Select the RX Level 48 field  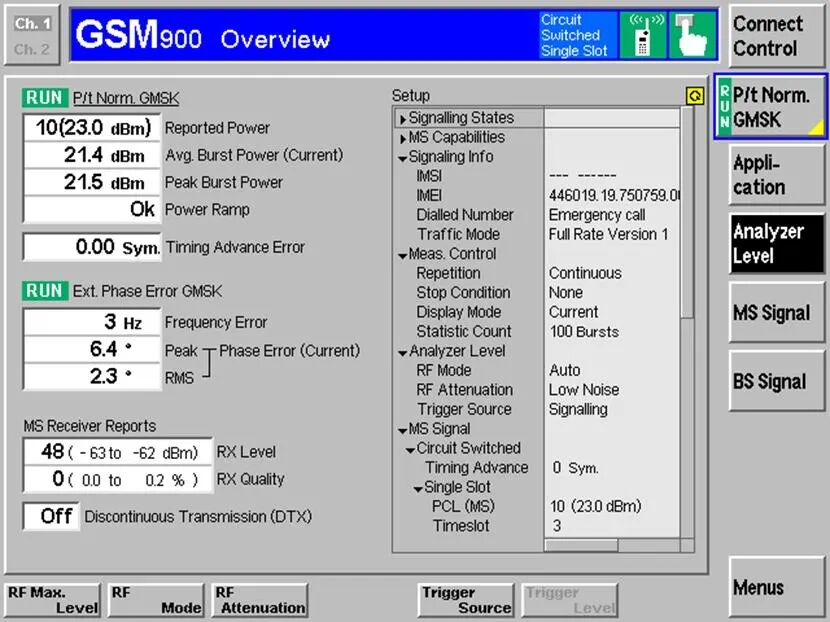118,452
